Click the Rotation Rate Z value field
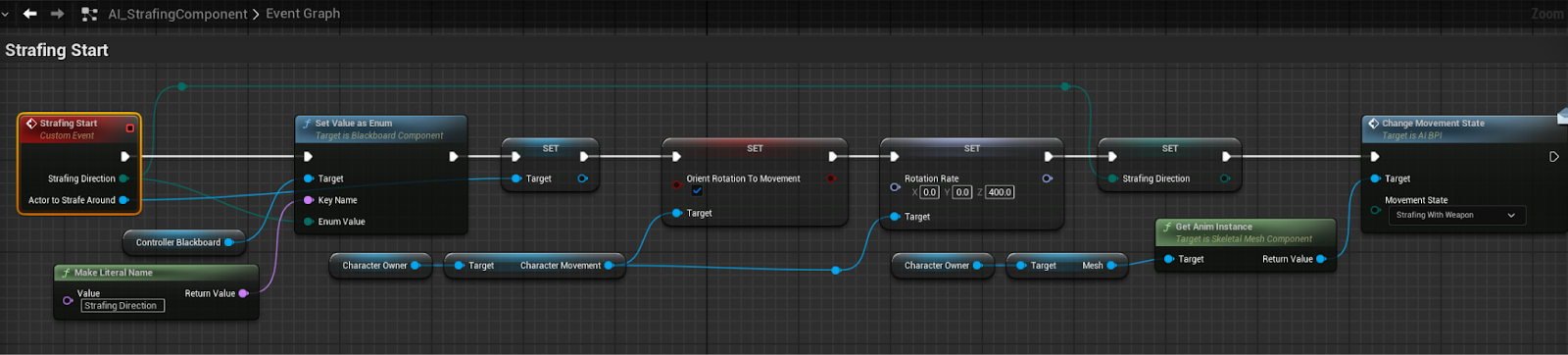This screenshot has width=1568, height=355. [x=1000, y=192]
